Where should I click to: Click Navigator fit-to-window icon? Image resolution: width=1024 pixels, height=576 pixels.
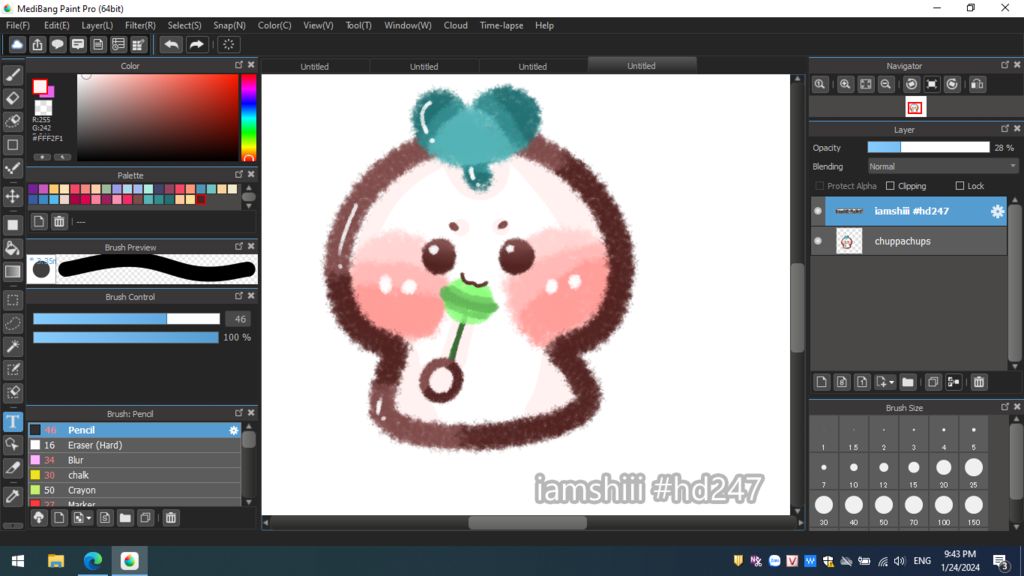coord(865,84)
